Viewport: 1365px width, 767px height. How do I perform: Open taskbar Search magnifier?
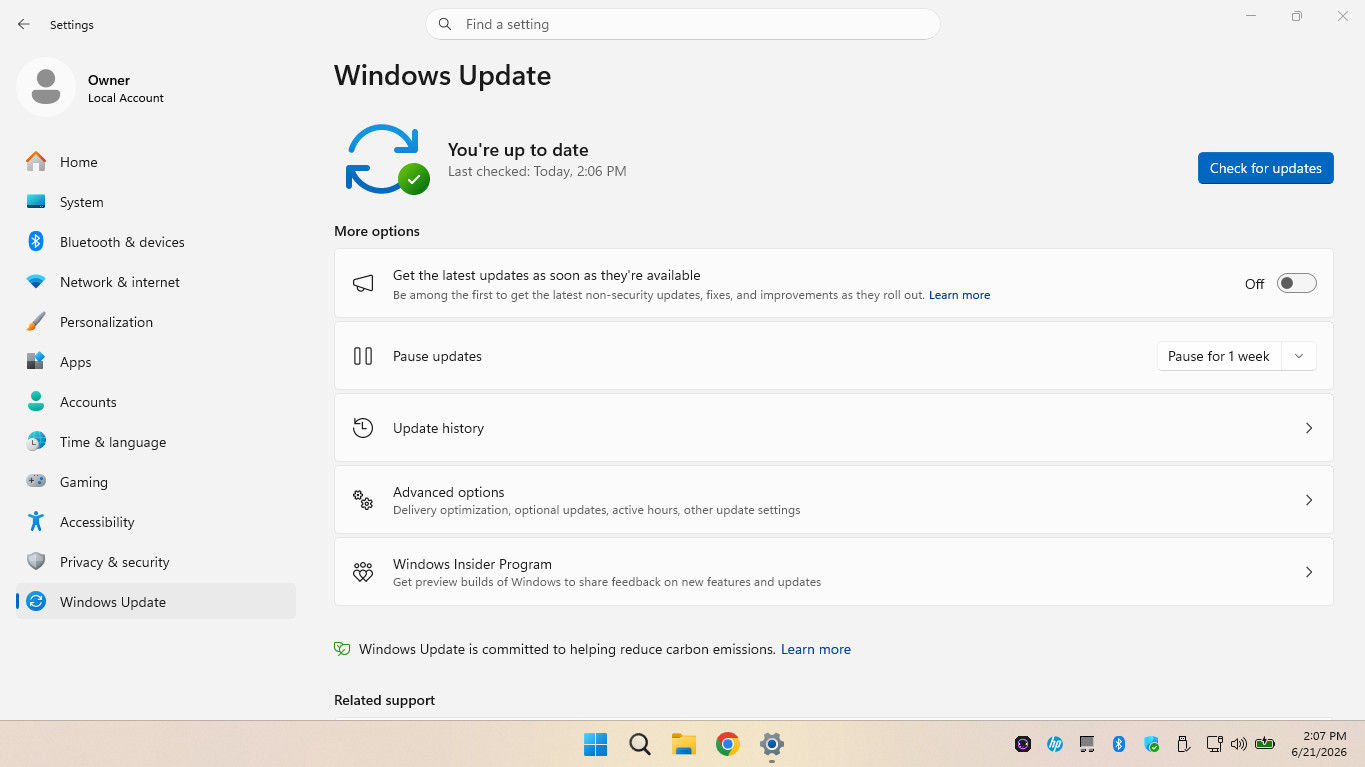pos(640,744)
